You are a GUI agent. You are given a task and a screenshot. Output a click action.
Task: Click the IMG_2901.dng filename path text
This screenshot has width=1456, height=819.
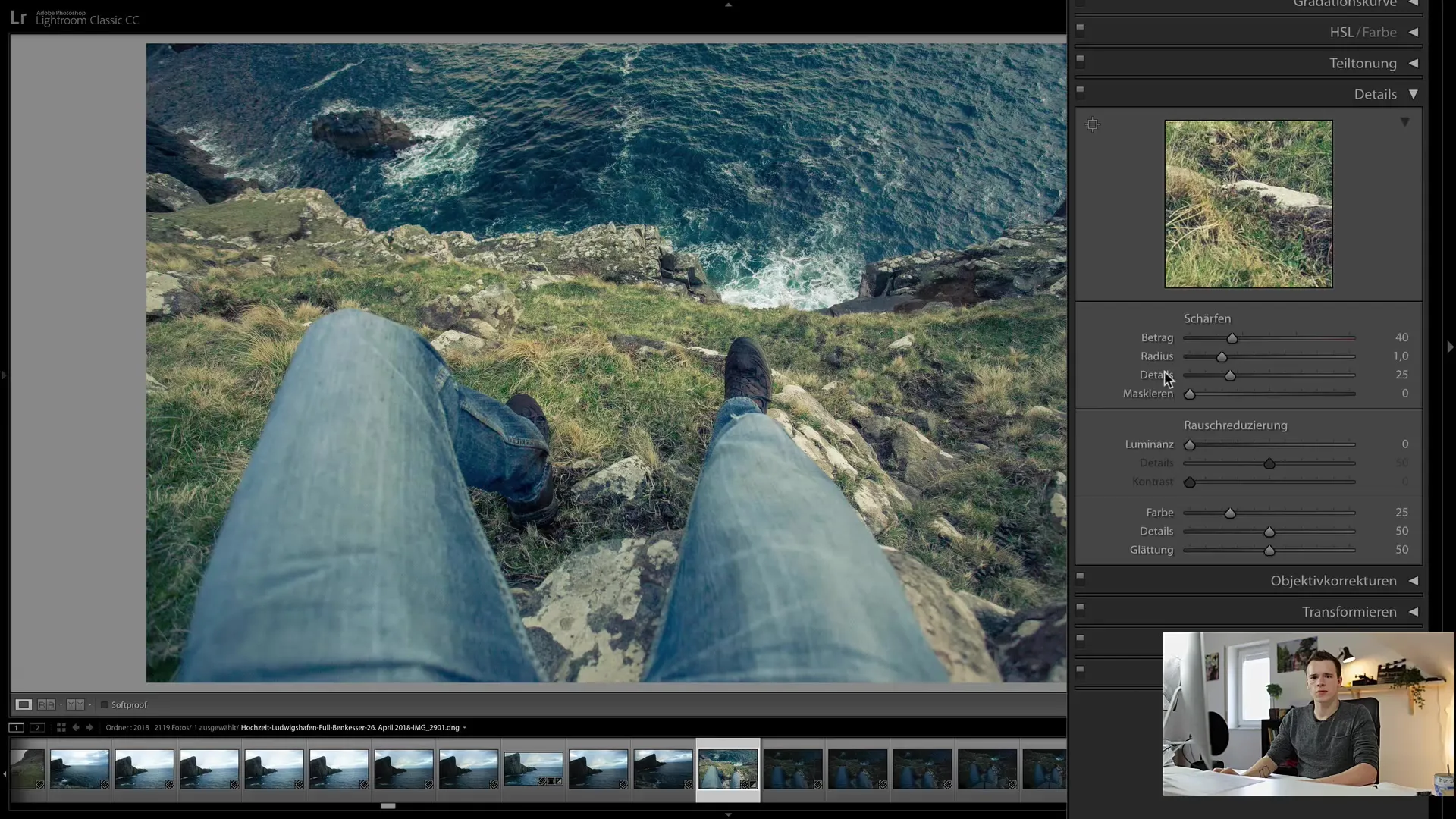pyautogui.click(x=350, y=728)
